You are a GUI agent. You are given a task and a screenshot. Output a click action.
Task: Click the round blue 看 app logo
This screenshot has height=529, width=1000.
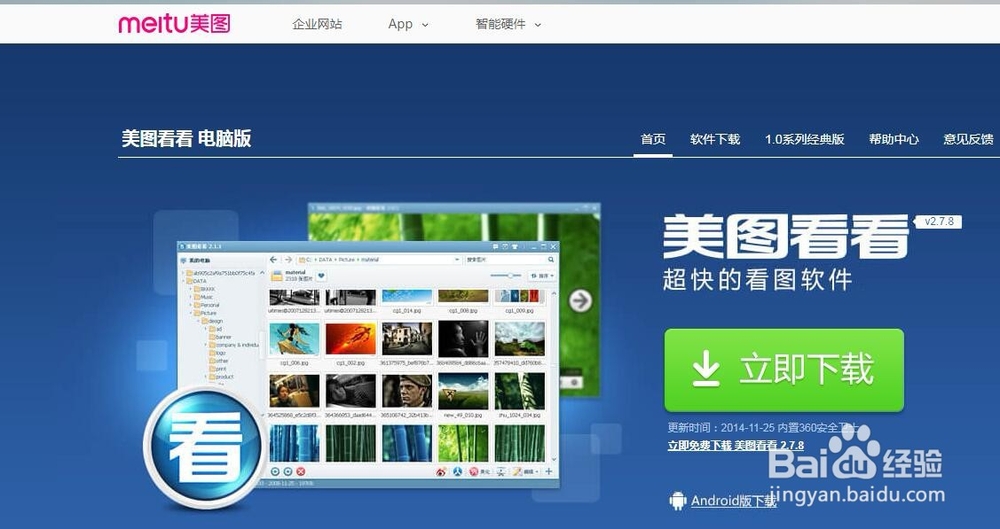207,447
